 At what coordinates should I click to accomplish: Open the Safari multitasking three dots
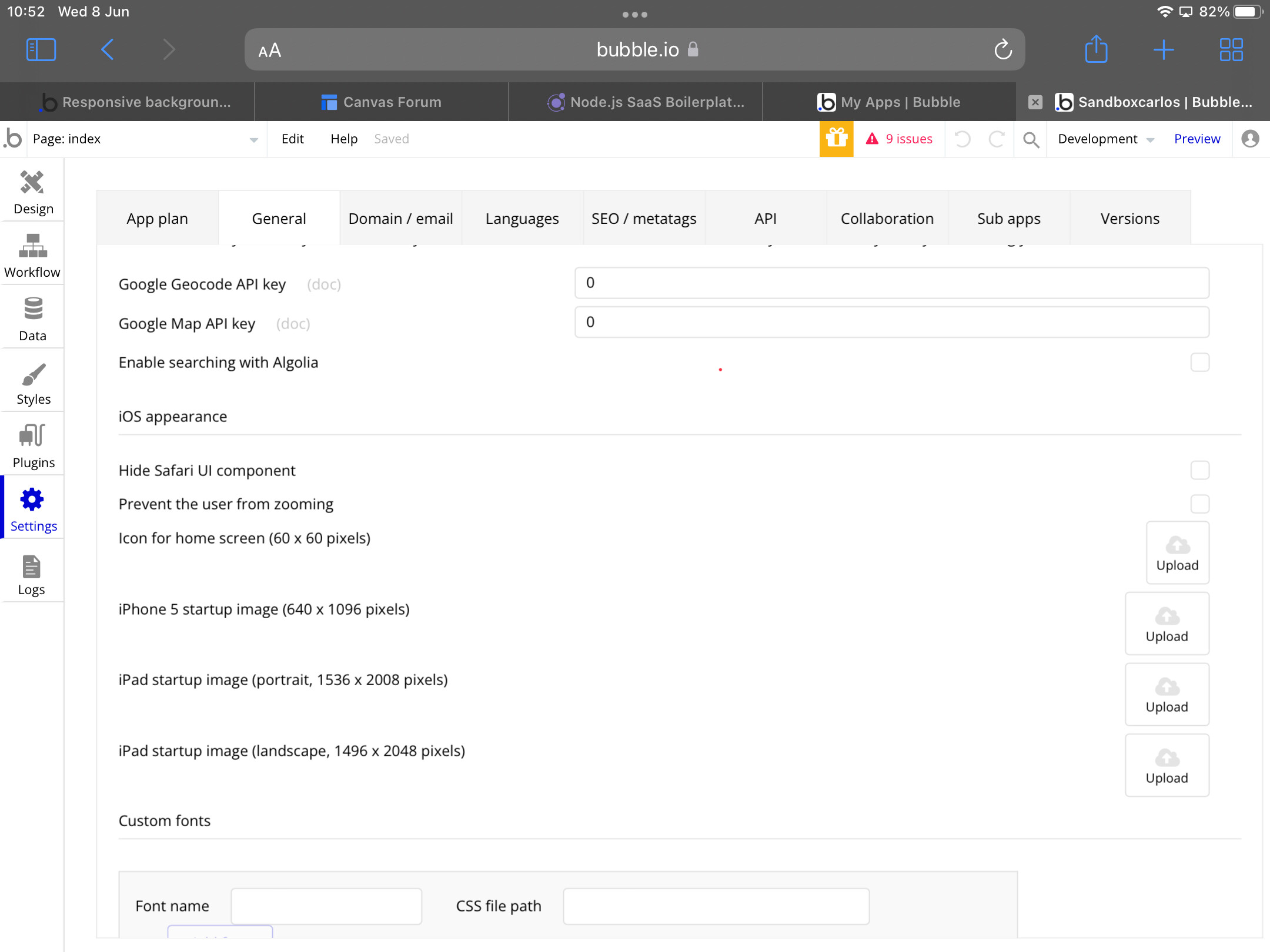pos(635,15)
